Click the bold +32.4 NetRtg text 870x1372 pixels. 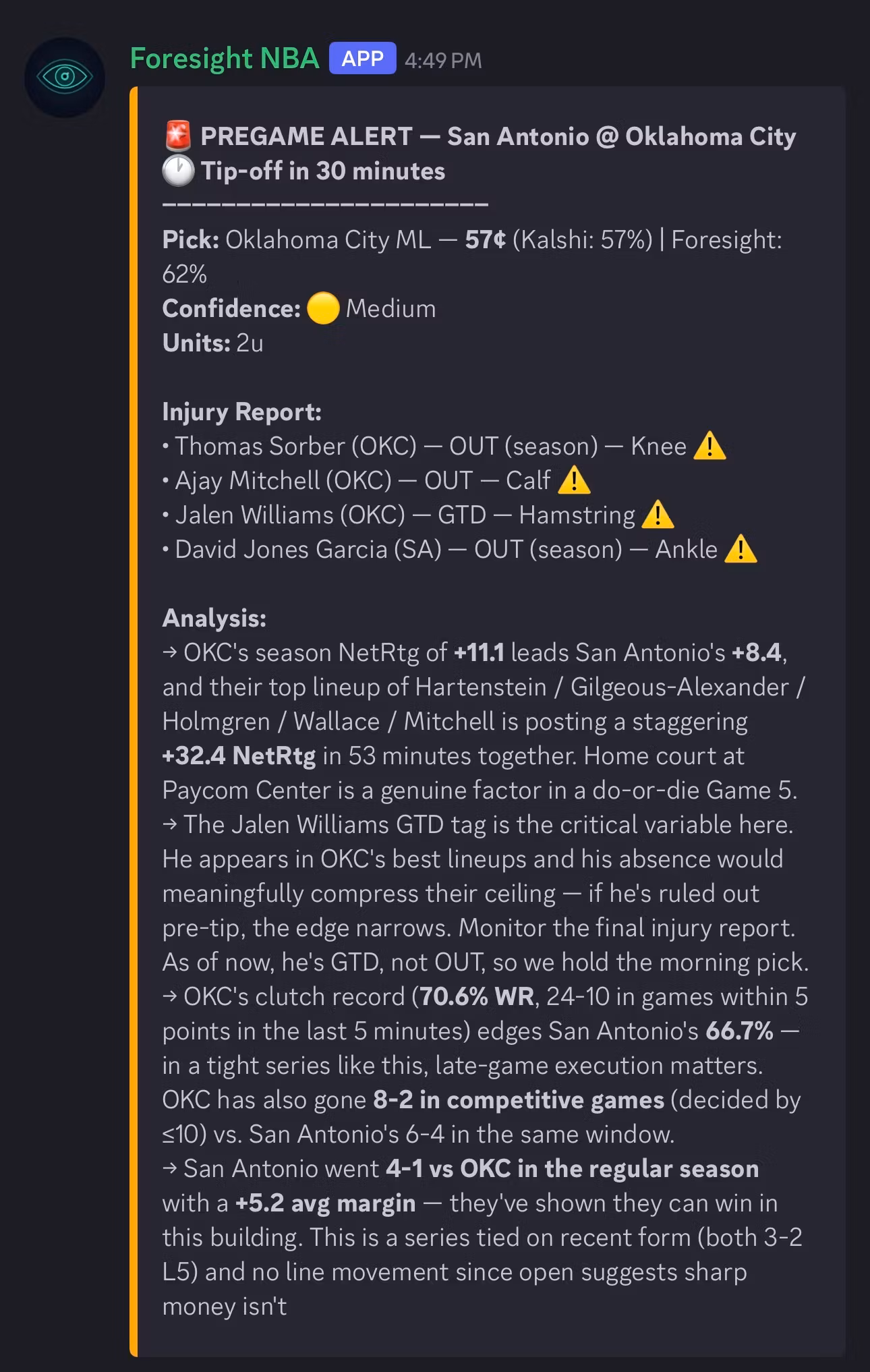pyautogui.click(x=239, y=755)
